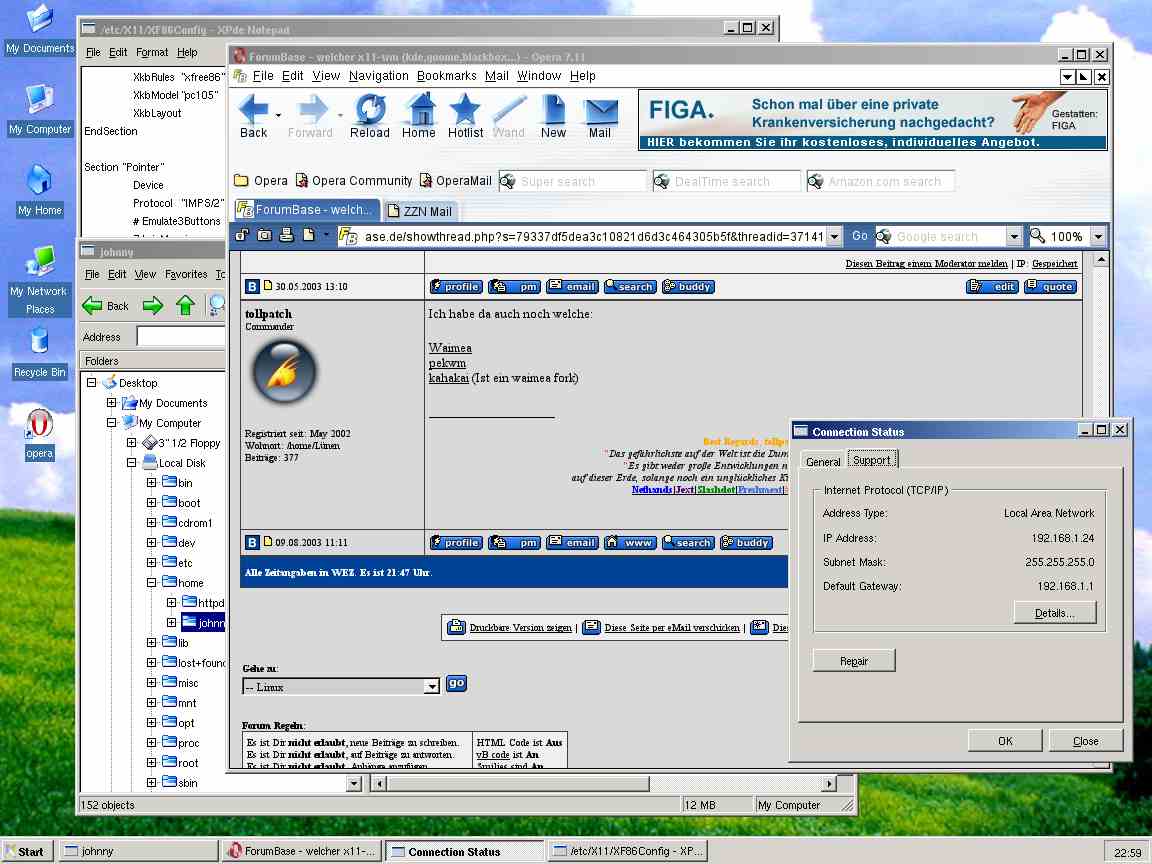Viewport: 1152px width, 864px height.
Task: Click OK in Connection Status dialog
Action: [1005, 741]
